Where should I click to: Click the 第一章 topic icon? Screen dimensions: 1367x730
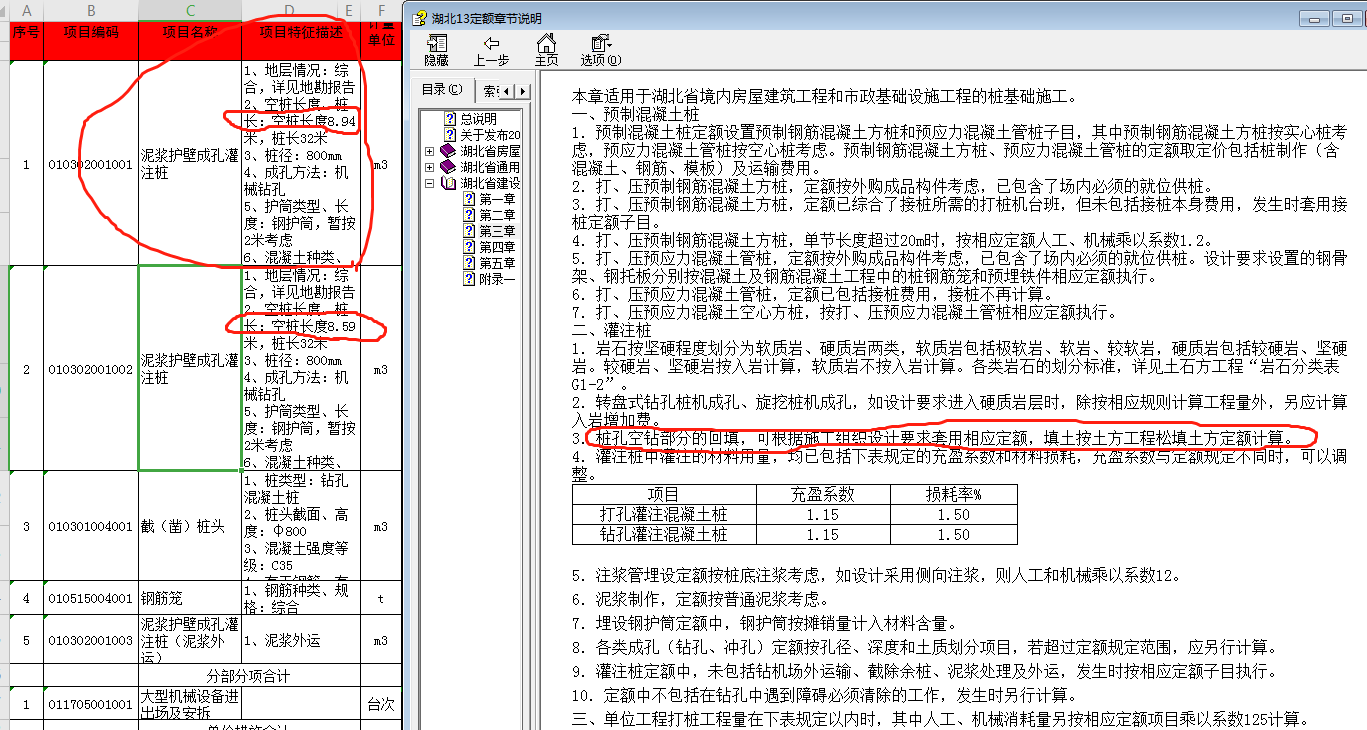[x=469, y=199]
